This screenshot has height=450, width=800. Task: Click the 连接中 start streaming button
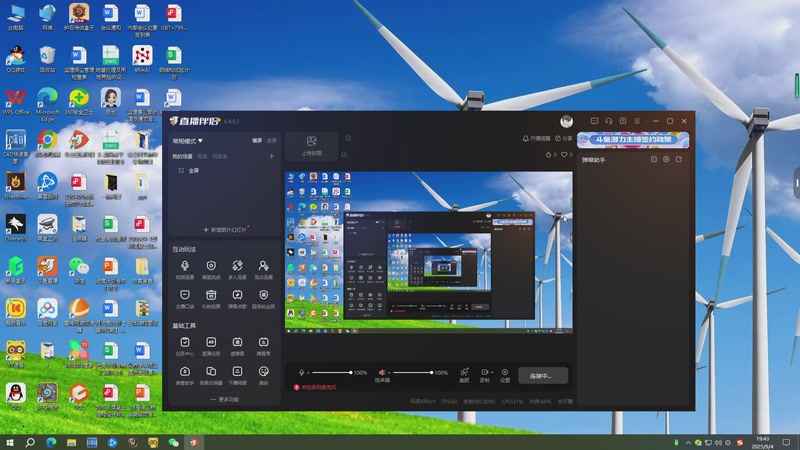[x=543, y=376]
